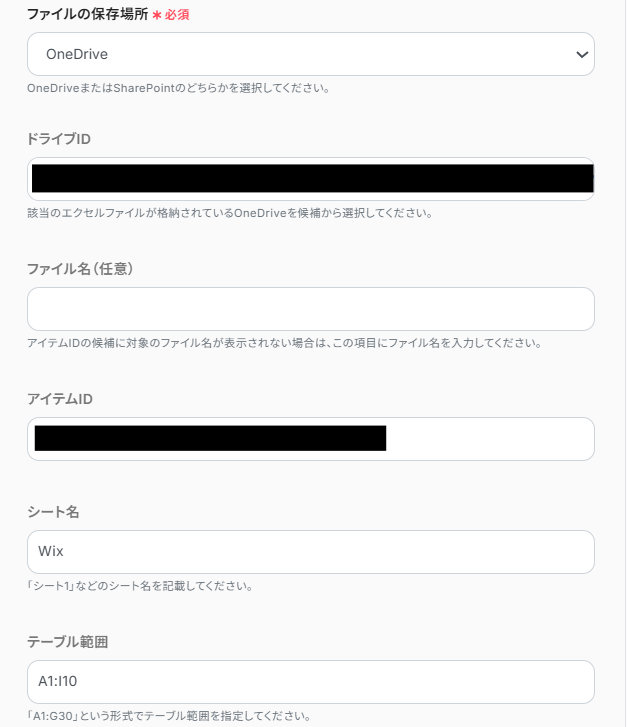The height and width of the screenshot is (727, 637).
Task: Click the テーブル範囲 field showing A1:I10
Action: [310, 681]
